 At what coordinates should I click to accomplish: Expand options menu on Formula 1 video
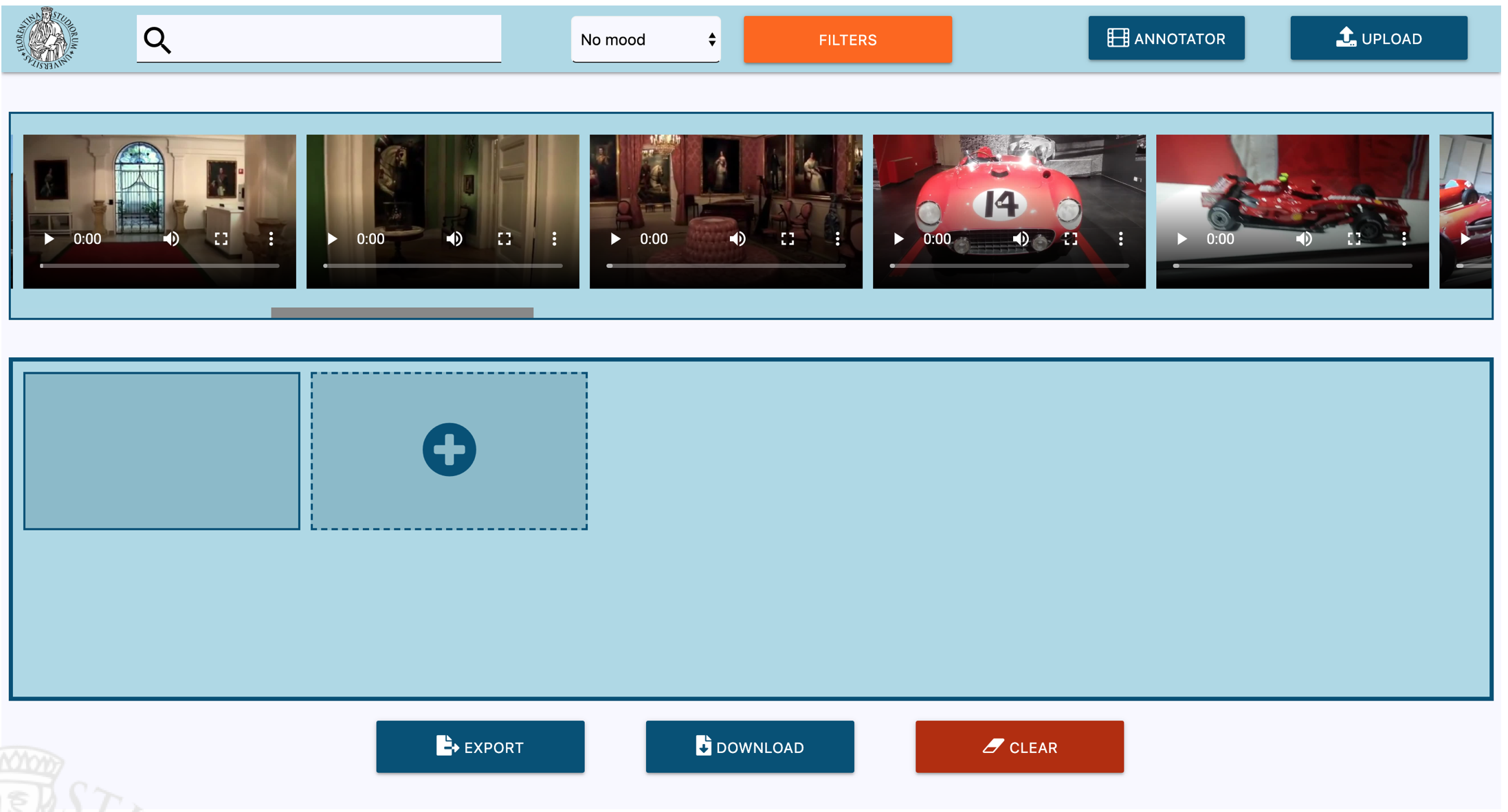pyautogui.click(x=1404, y=239)
